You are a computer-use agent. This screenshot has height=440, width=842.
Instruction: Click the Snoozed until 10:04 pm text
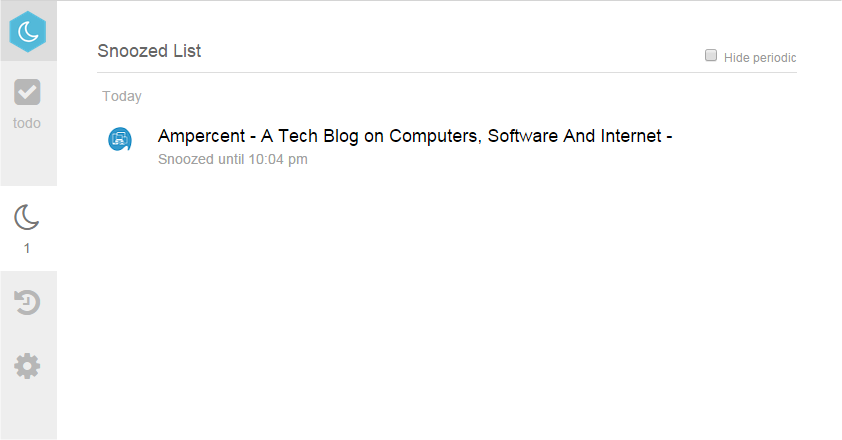(x=233, y=160)
